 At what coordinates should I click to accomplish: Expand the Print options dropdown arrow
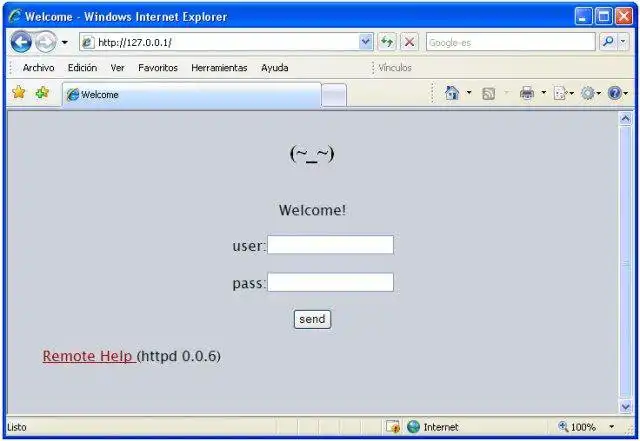pos(544,93)
